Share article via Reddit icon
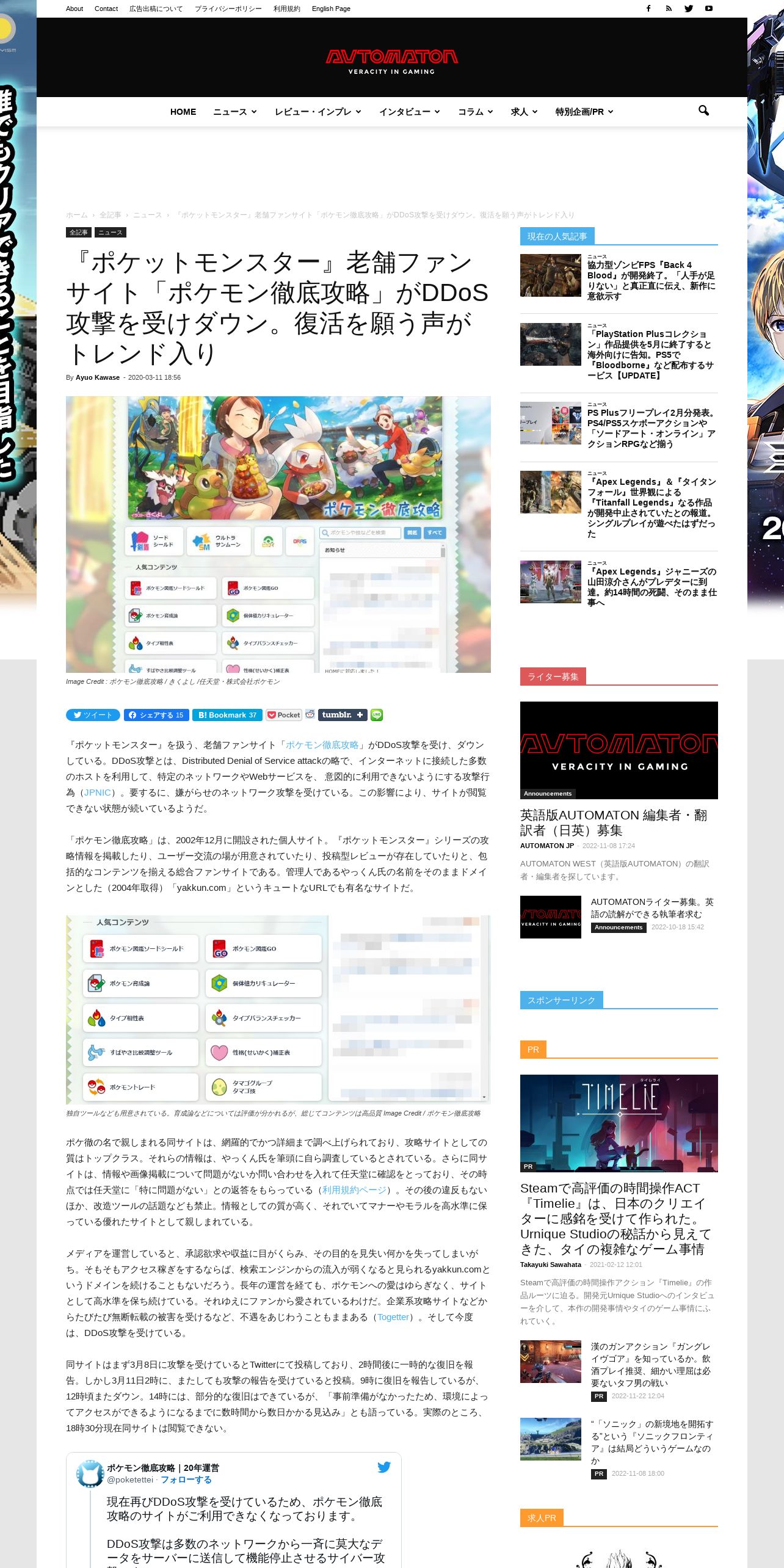Viewport: 784px width, 1568px height. coord(310,715)
